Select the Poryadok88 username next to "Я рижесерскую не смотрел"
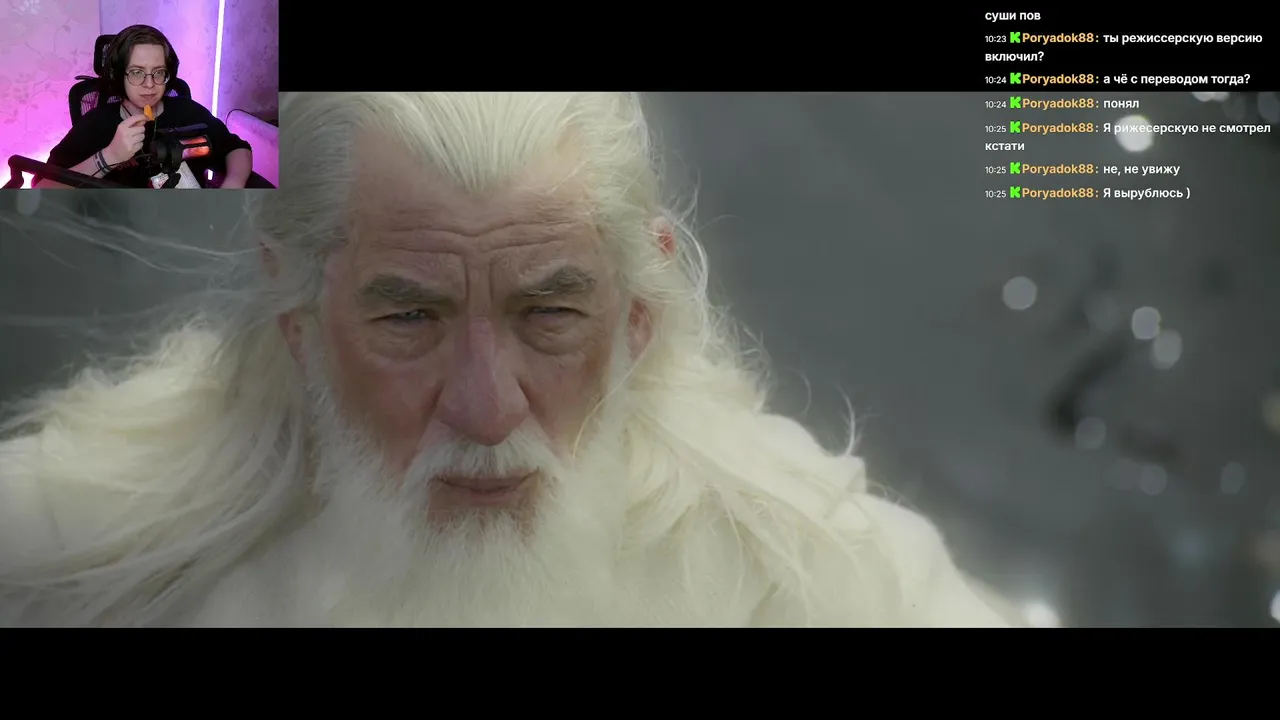1280x720 pixels. click(x=1059, y=128)
